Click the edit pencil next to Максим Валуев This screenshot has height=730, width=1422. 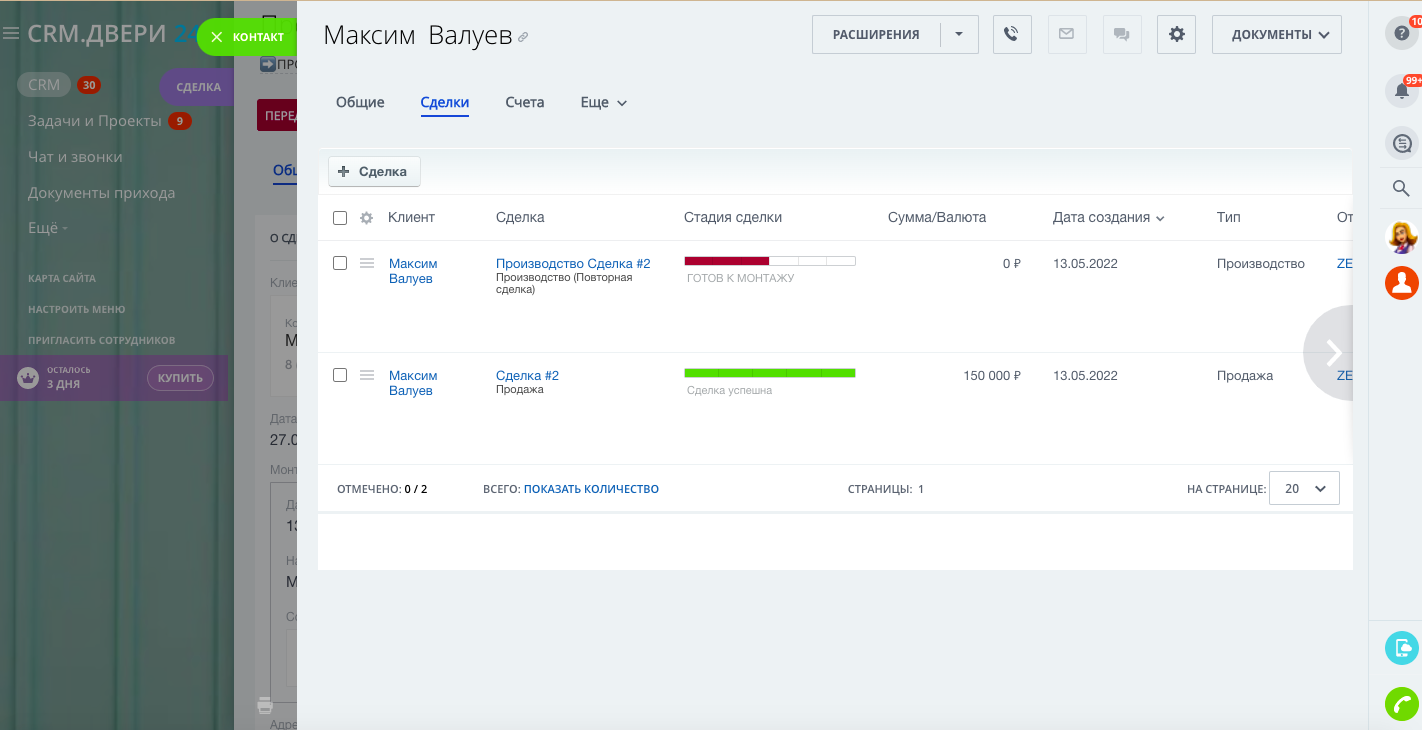coord(523,35)
